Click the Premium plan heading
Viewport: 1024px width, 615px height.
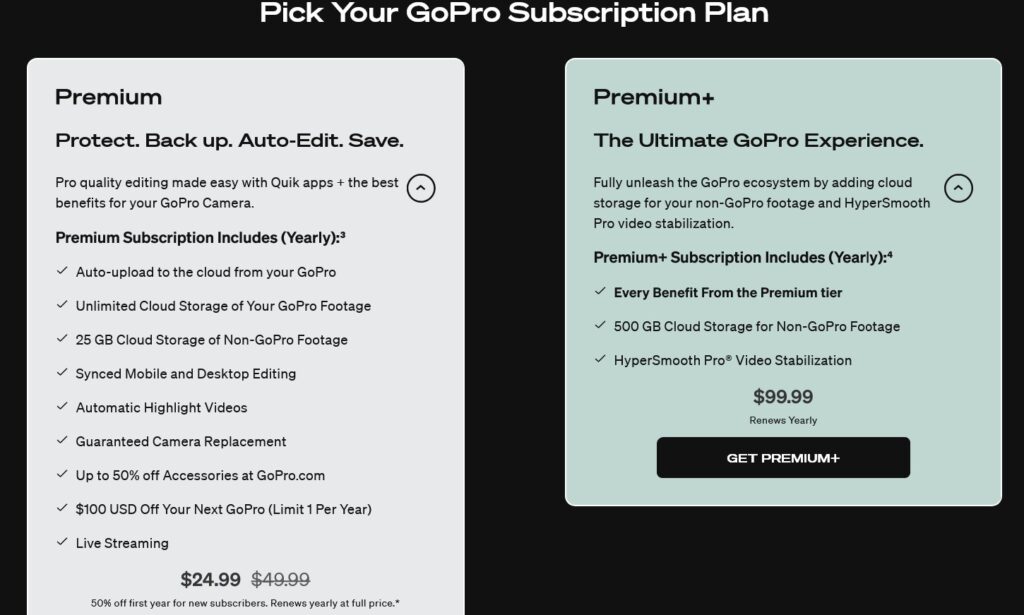click(x=108, y=97)
